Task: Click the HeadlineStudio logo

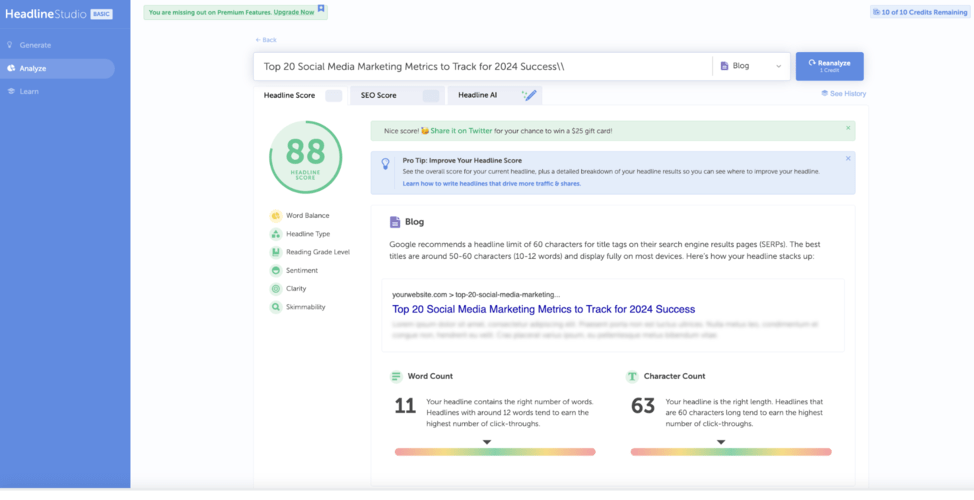Action: 45,14
